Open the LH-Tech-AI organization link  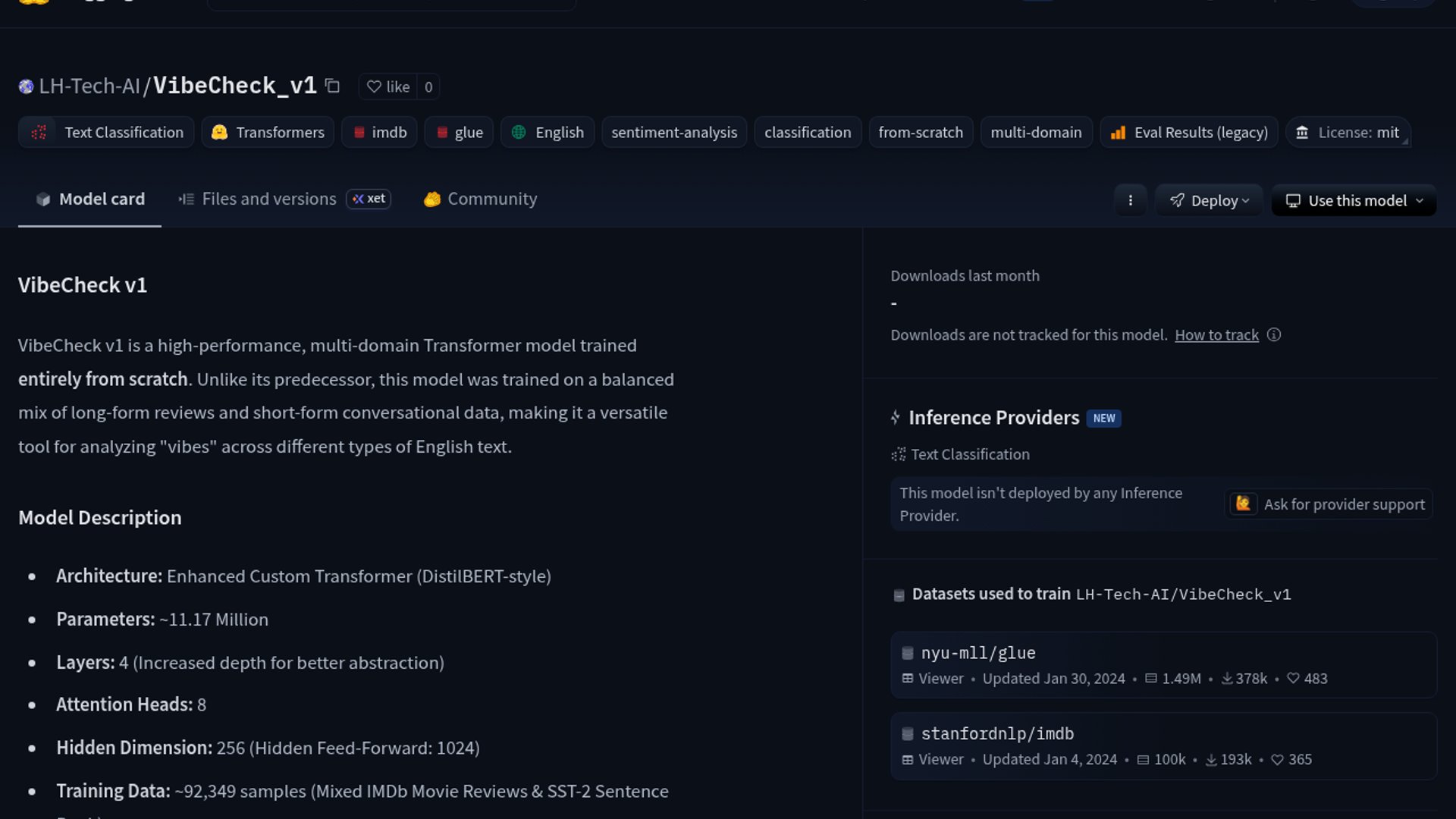coord(89,86)
